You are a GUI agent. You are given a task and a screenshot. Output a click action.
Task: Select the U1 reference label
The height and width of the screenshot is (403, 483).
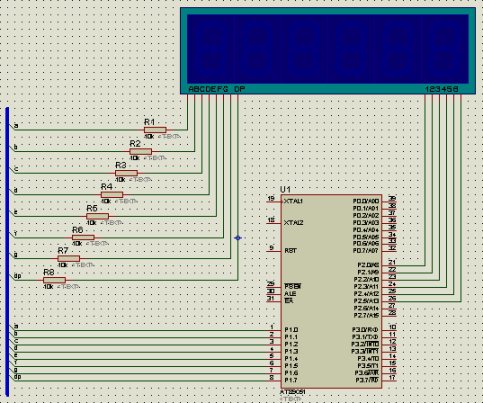pyautogui.click(x=286, y=189)
